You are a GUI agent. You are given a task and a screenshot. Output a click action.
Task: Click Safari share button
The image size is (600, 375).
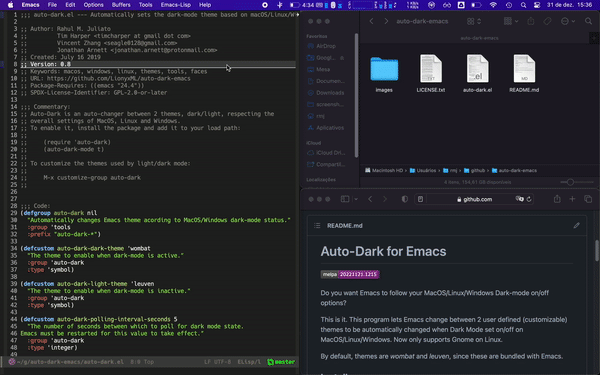click(x=557, y=199)
